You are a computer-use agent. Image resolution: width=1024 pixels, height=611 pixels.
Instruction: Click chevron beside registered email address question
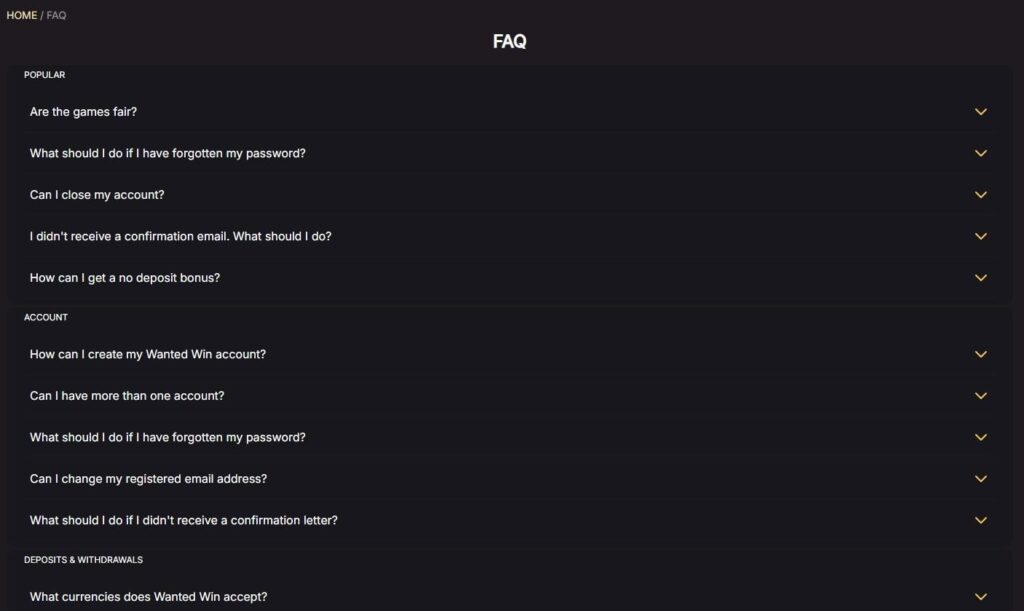(x=980, y=479)
